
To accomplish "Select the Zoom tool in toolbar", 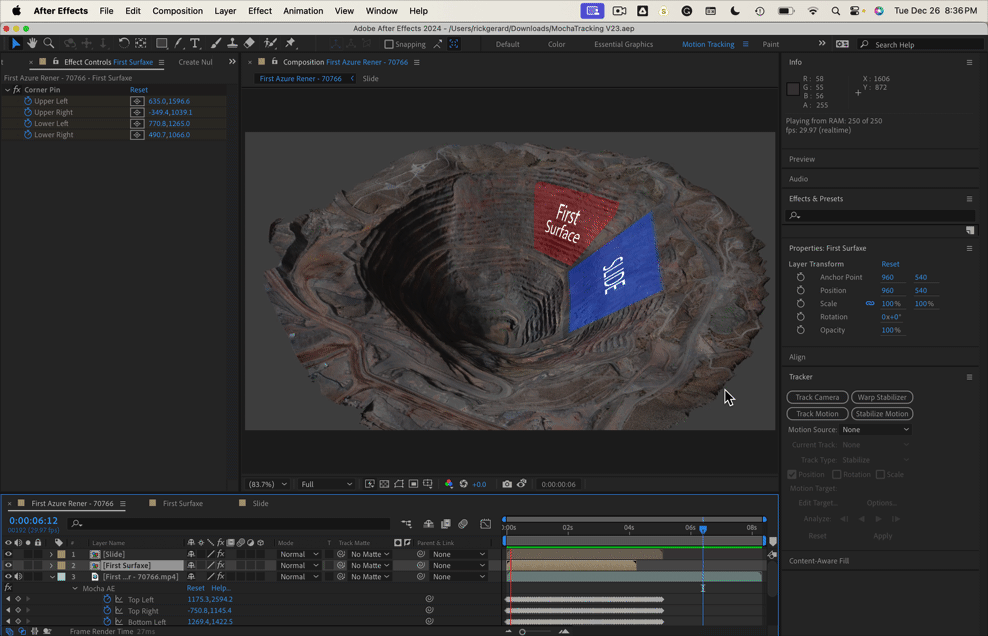I will [x=49, y=44].
